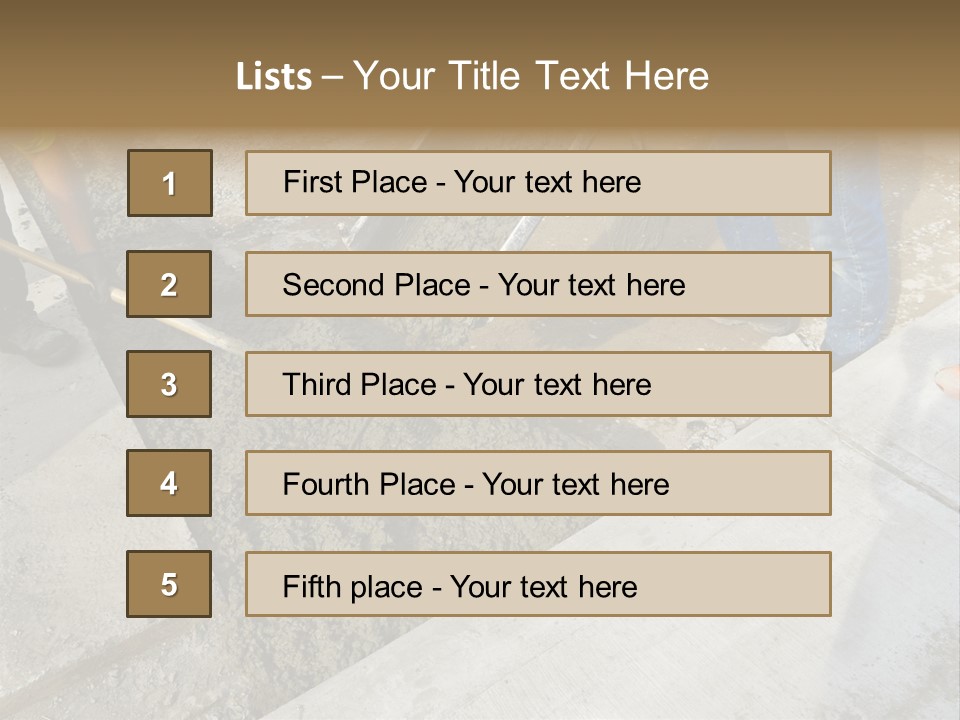Click the word 'First' in the top bar
This screenshot has height=720, width=960.
pos(312,182)
